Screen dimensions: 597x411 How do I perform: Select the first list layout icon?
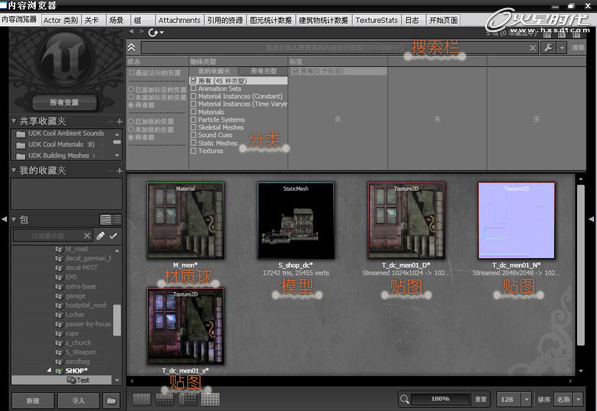click(x=142, y=400)
